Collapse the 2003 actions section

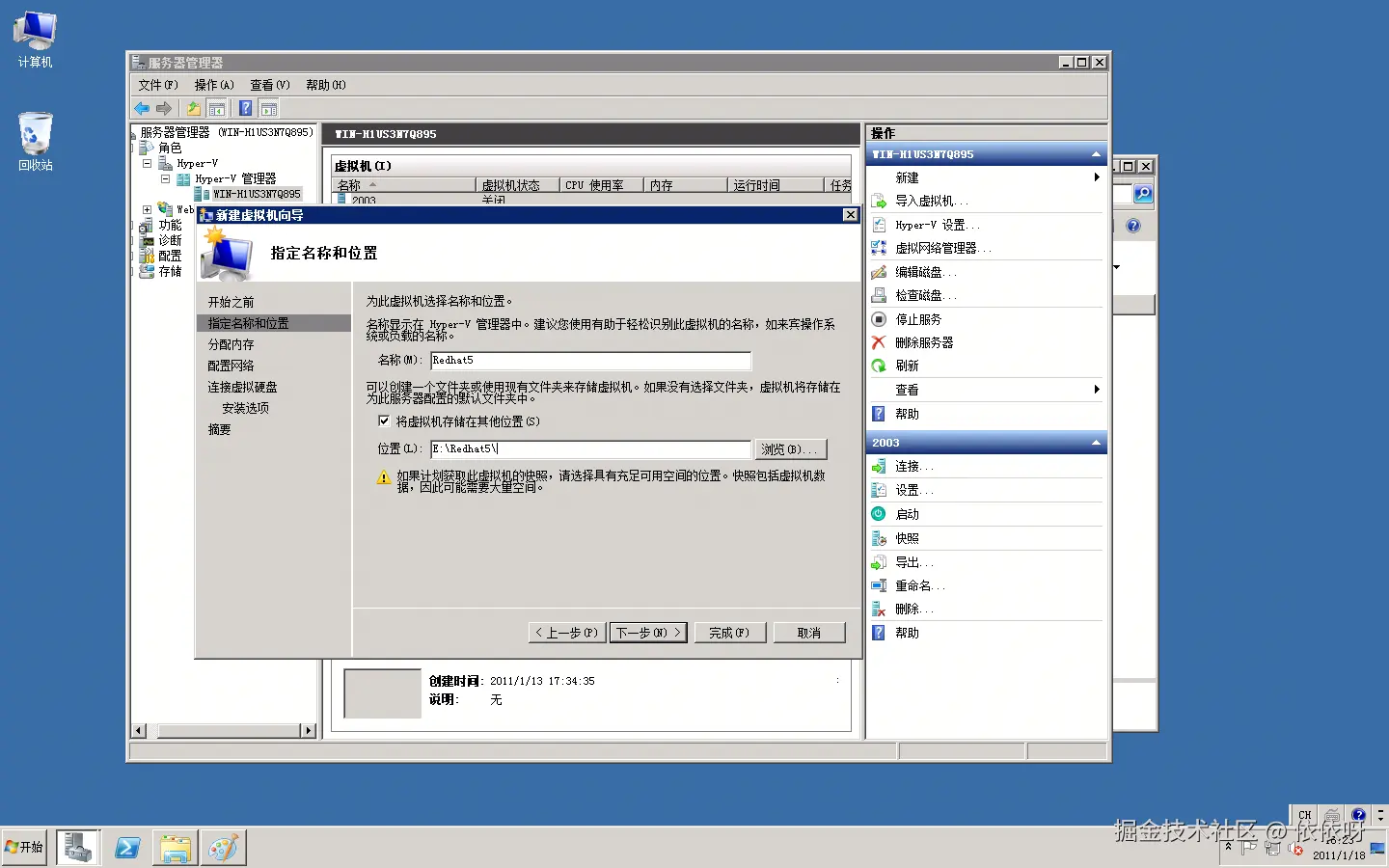1096,443
